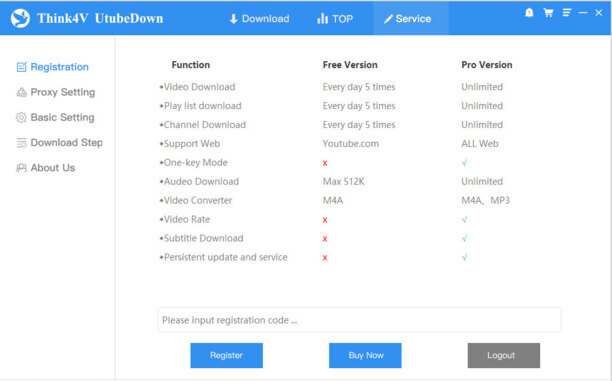Click the Play list download row label

click(200, 106)
